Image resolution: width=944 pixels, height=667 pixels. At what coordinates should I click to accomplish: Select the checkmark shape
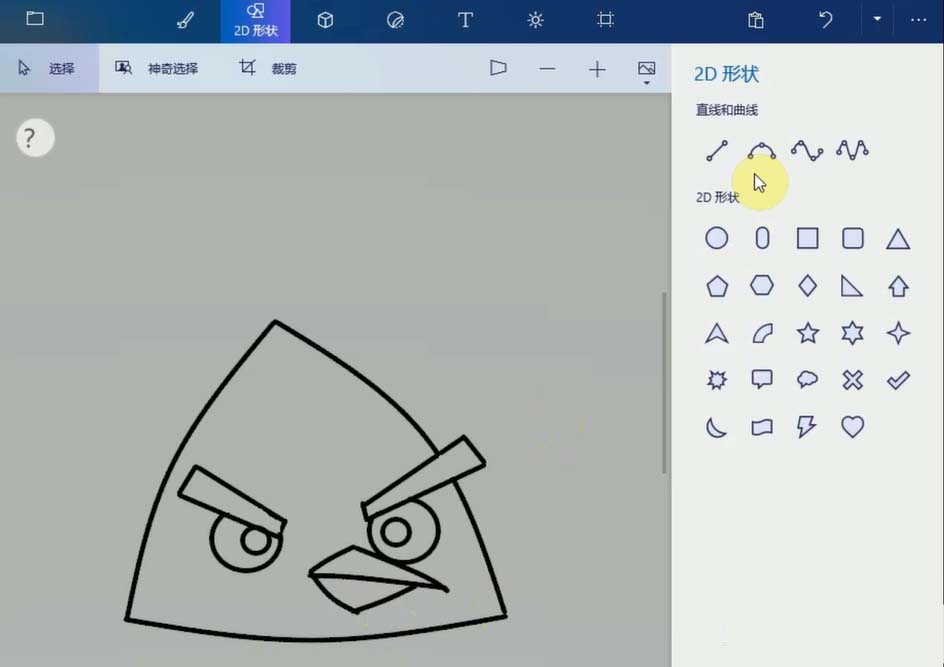coord(898,380)
